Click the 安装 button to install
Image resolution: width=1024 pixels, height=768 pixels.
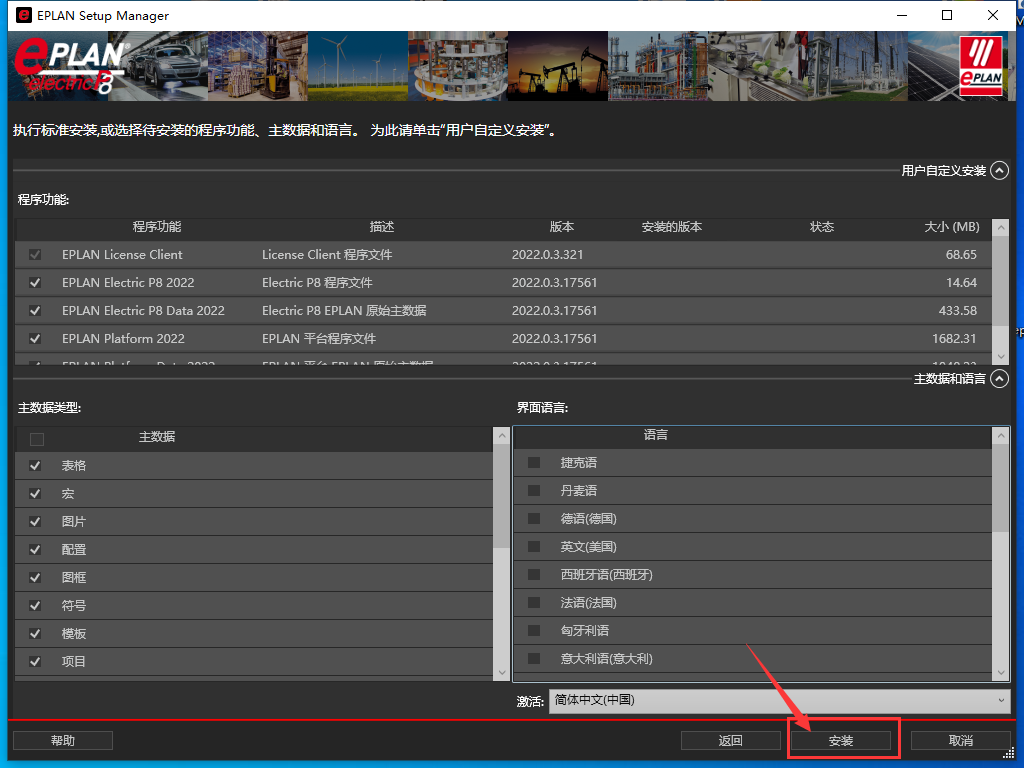[842, 740]
